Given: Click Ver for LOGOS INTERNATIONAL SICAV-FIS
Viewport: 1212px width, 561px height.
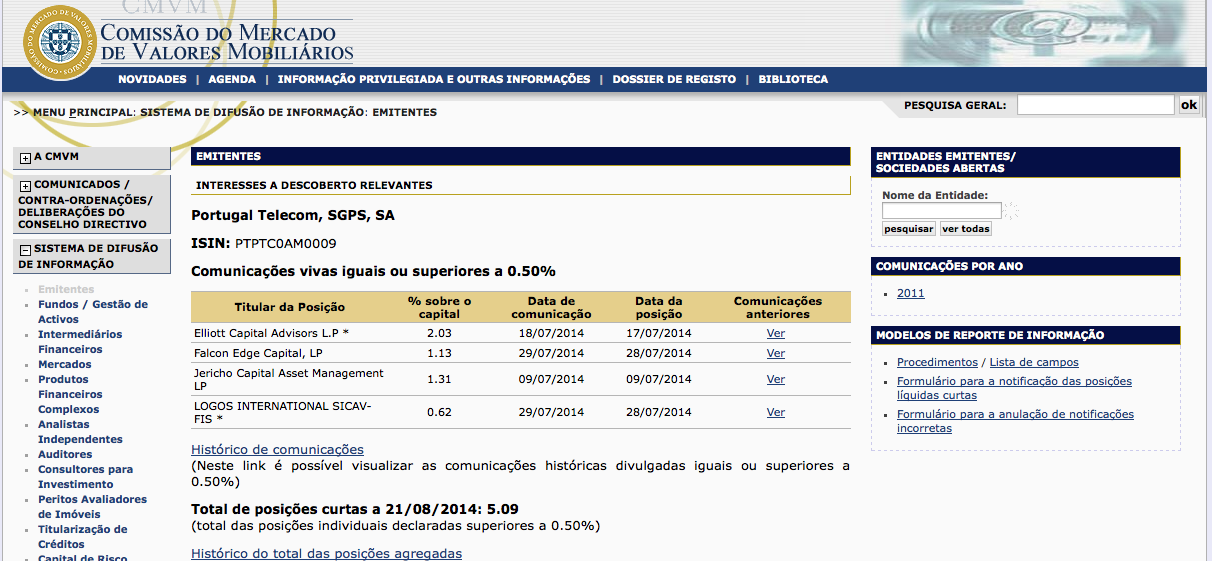Looking at the screenshot, I should pyautogui.click(x=776, y=412).
